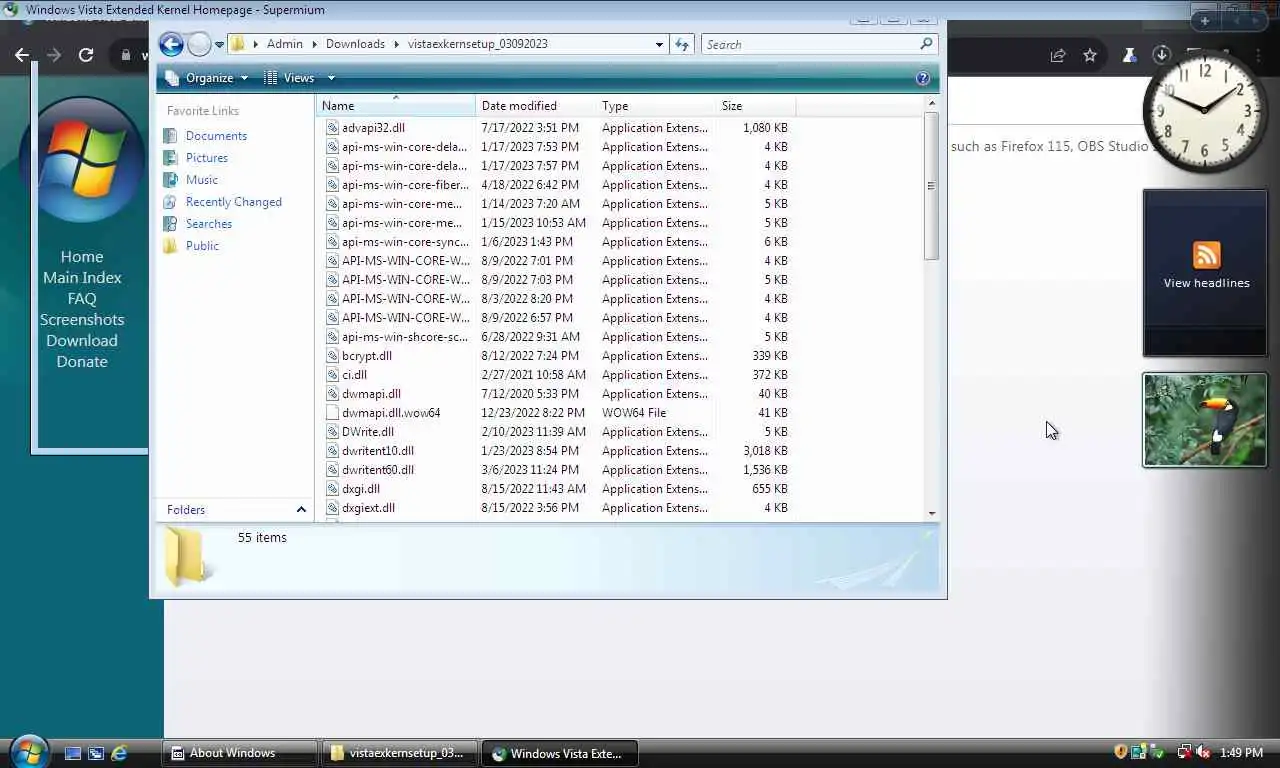
Task: Open the recent pages dropdown arrow
Action: 219,45
